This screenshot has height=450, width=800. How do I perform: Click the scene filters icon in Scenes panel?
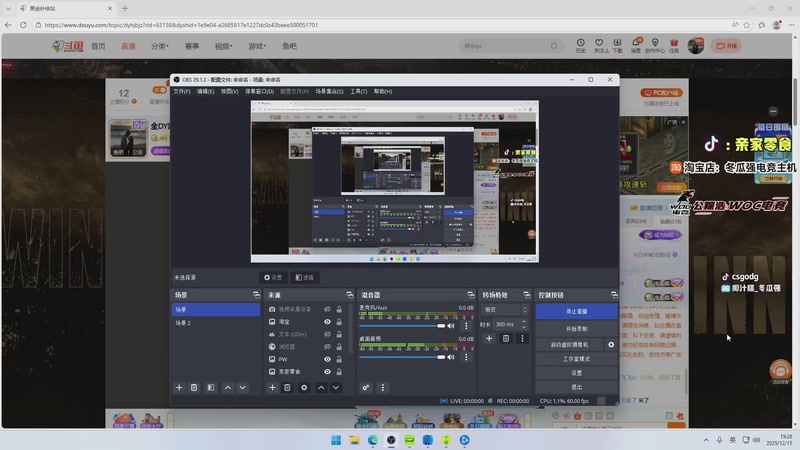pyautogui.click(x=210, y=387)
